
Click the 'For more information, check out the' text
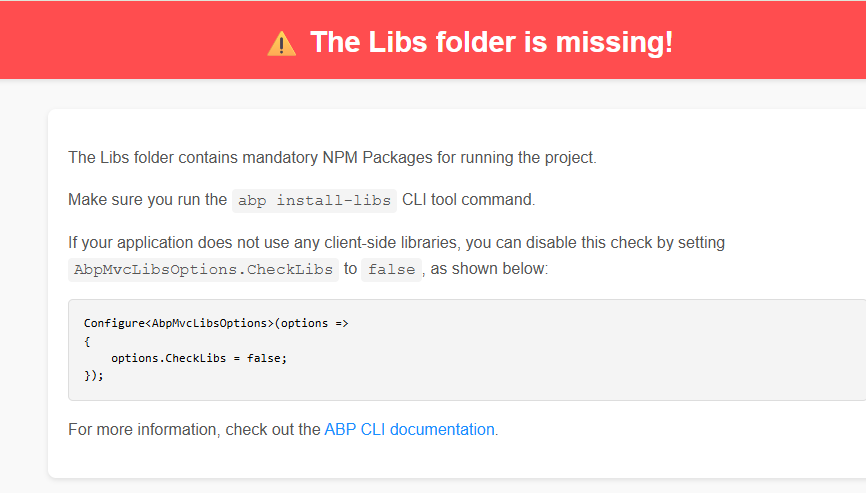pyautogui.click(x=194, y=429)
